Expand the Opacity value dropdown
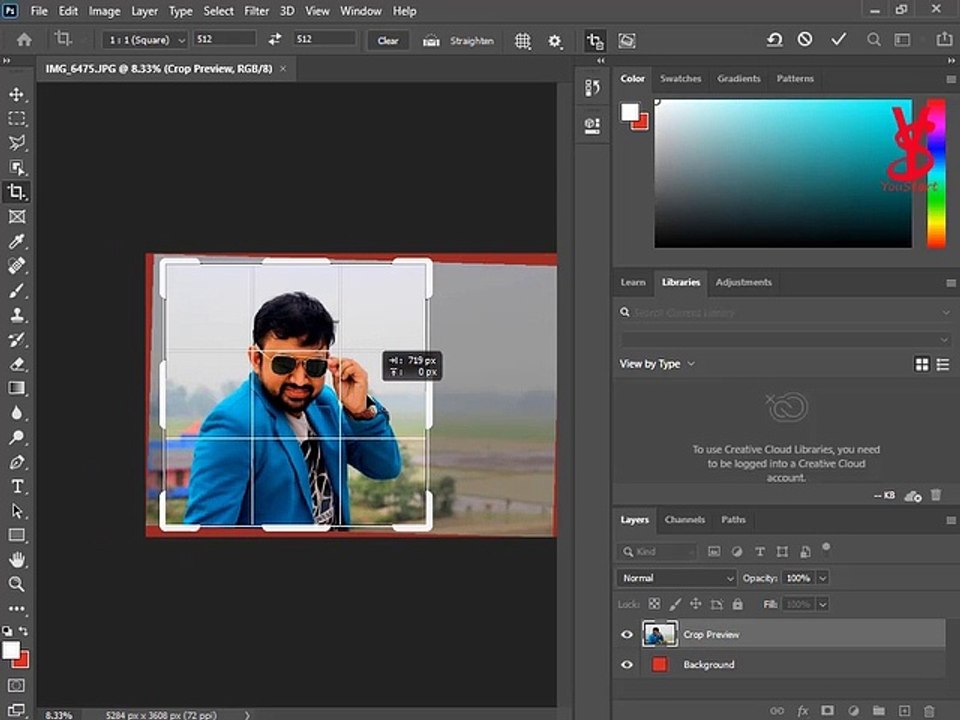Viewport: 960px width, 720px height. pos(822,578)
